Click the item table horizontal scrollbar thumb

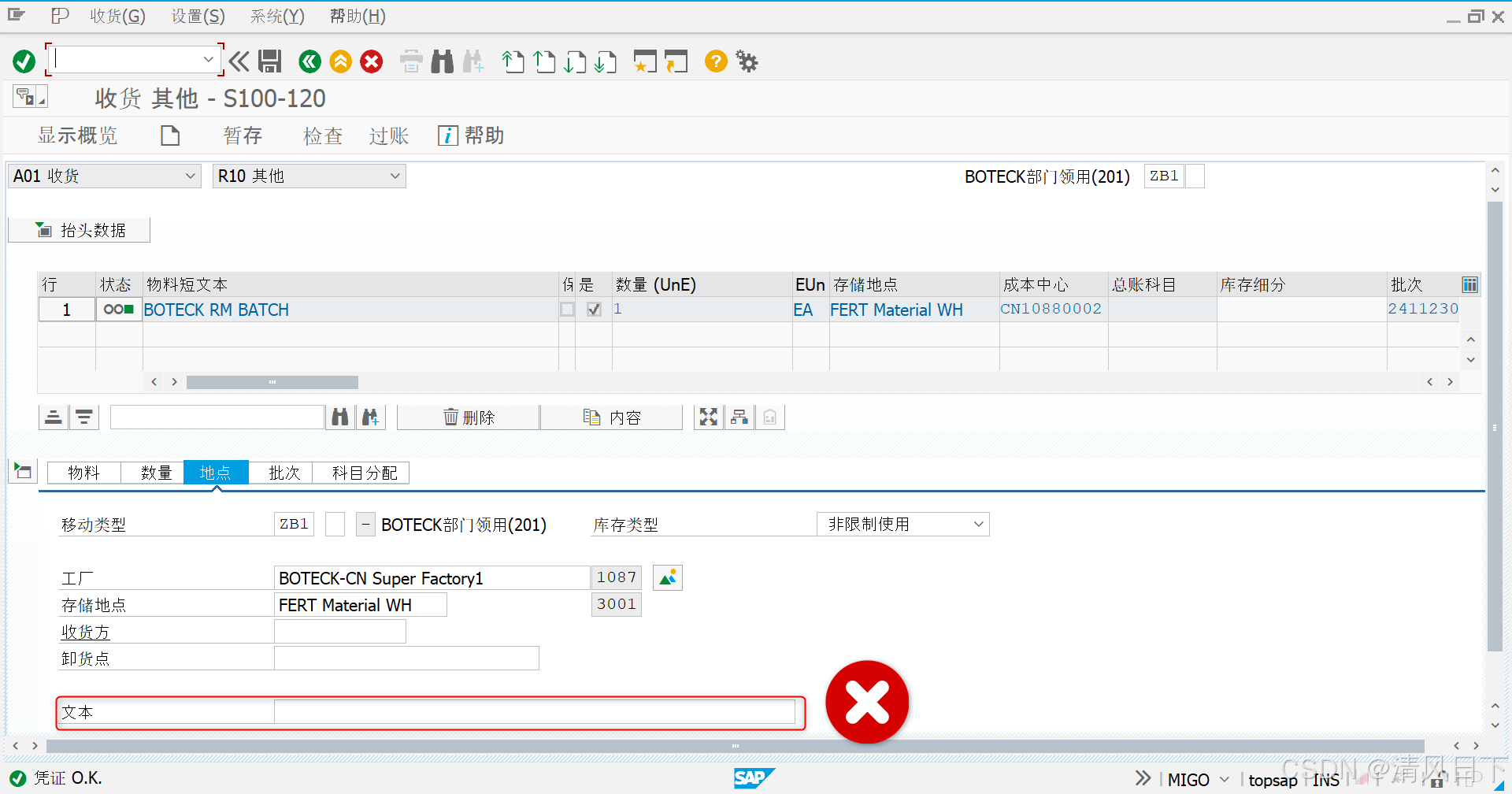click(x=272, y=382)
